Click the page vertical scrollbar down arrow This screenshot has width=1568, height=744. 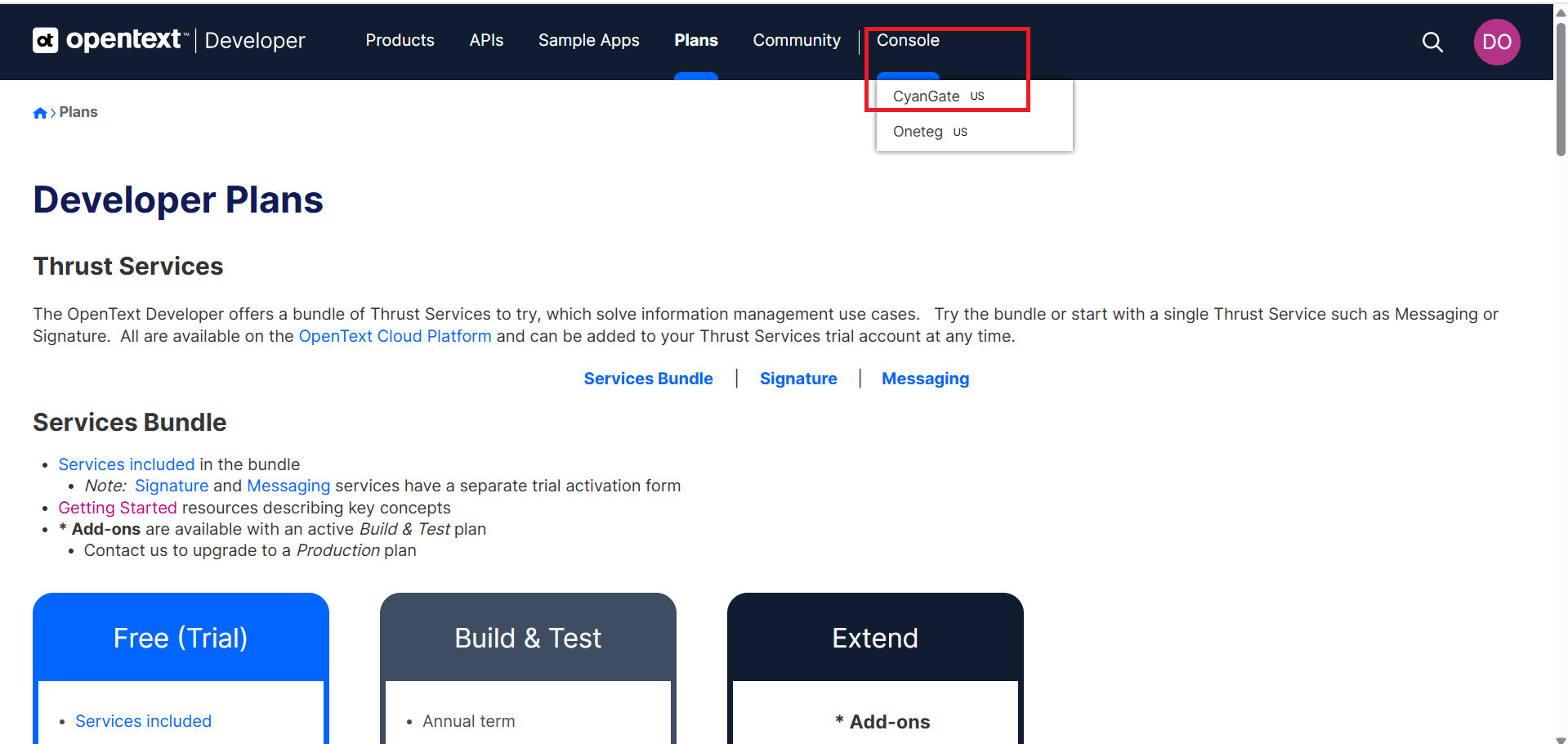[1561, 738]
